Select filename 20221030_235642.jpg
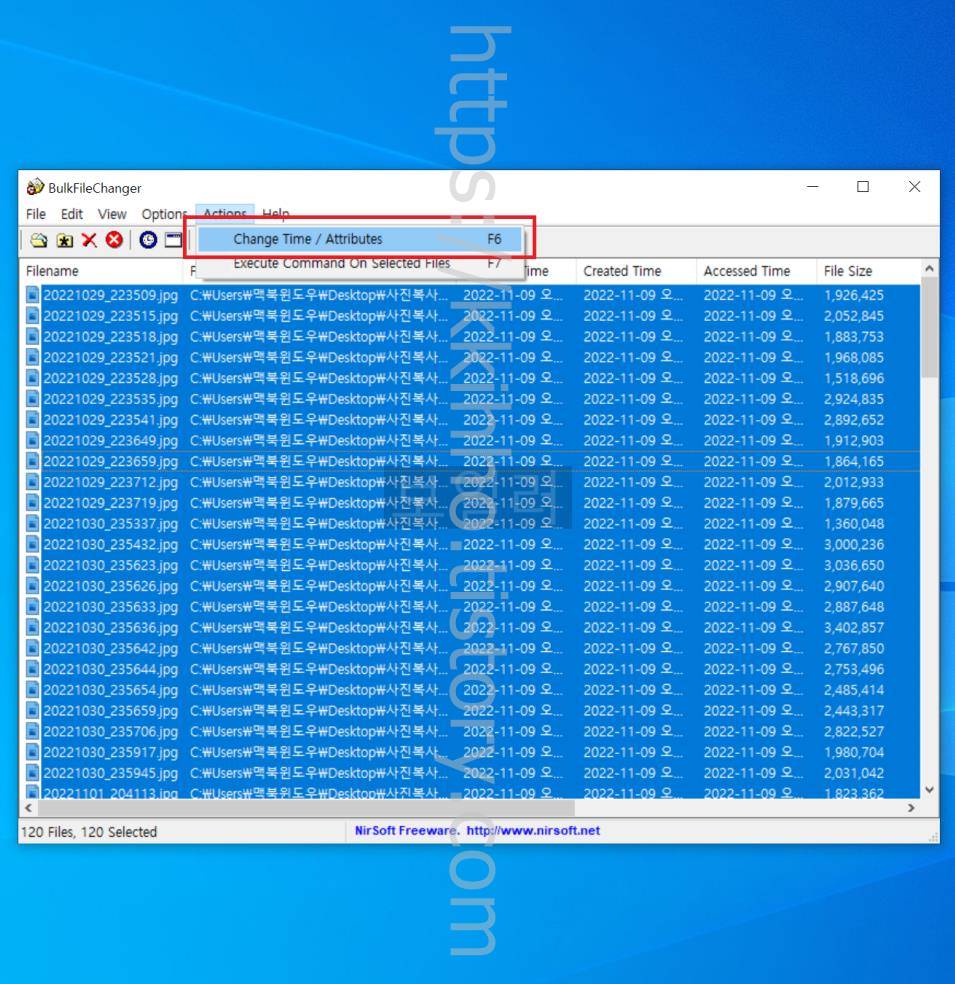955x984 pixels. [x=110, y=648]
